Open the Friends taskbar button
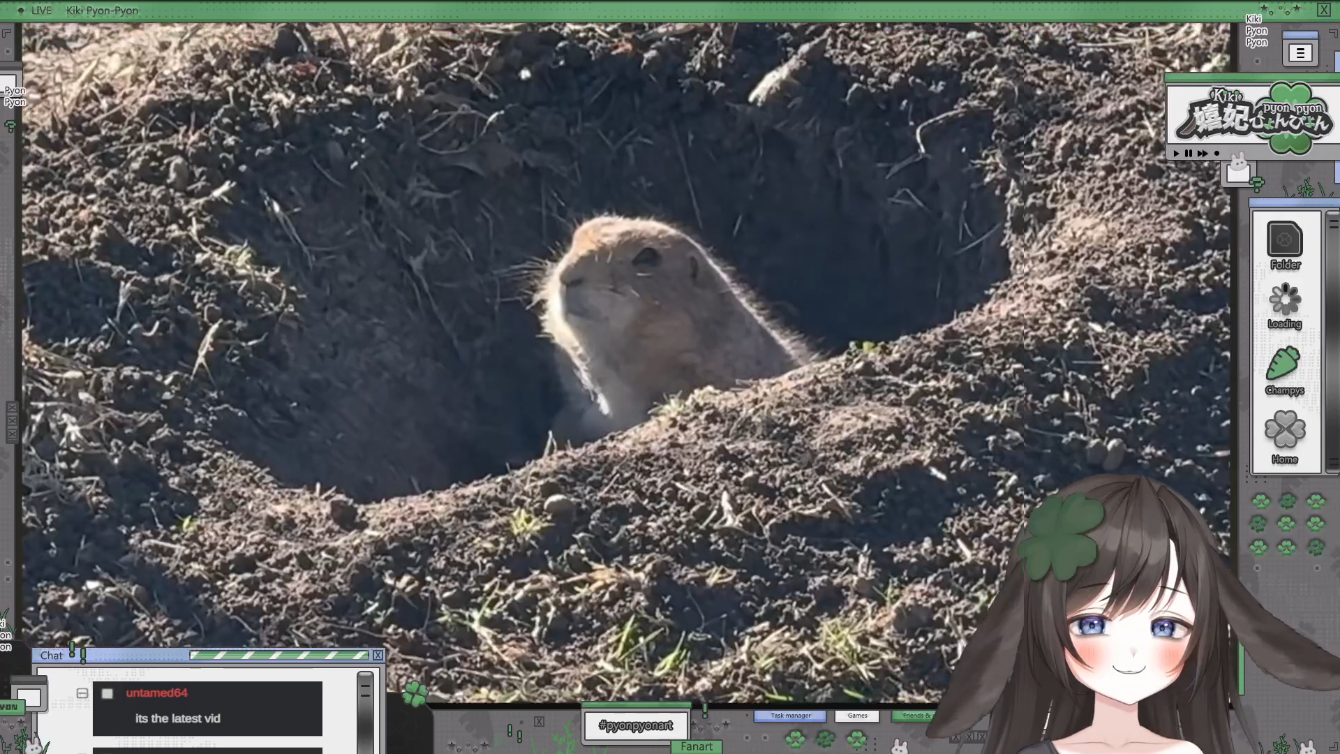1340x754 pixels. point(915,716)
